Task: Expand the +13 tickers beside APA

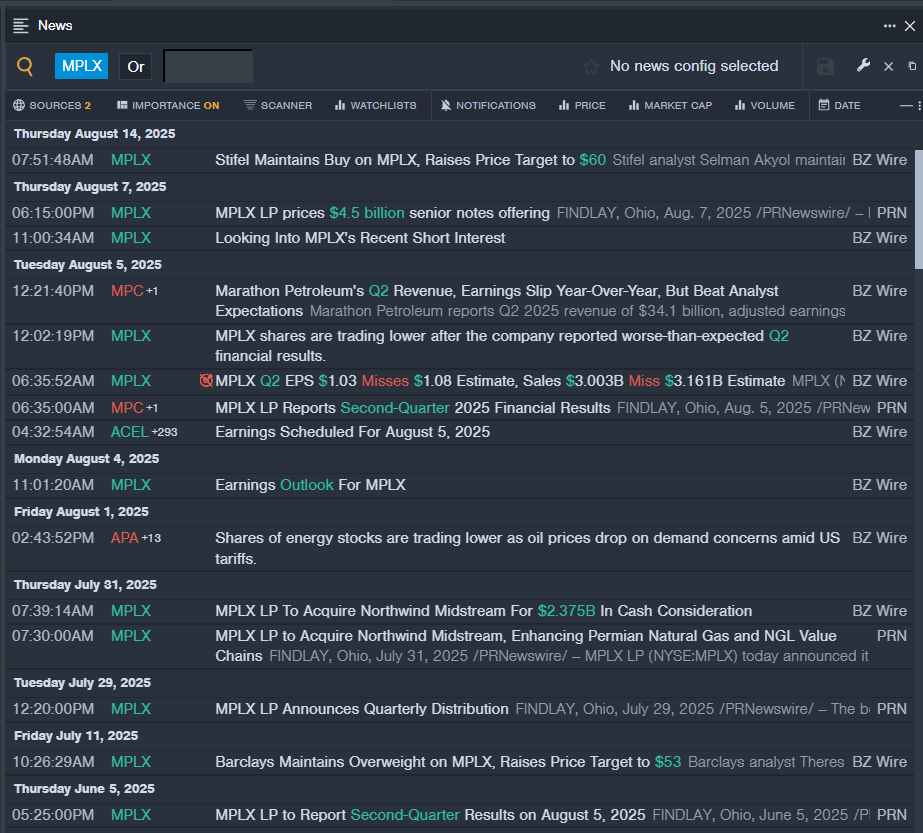Action: tap(151, 538)
